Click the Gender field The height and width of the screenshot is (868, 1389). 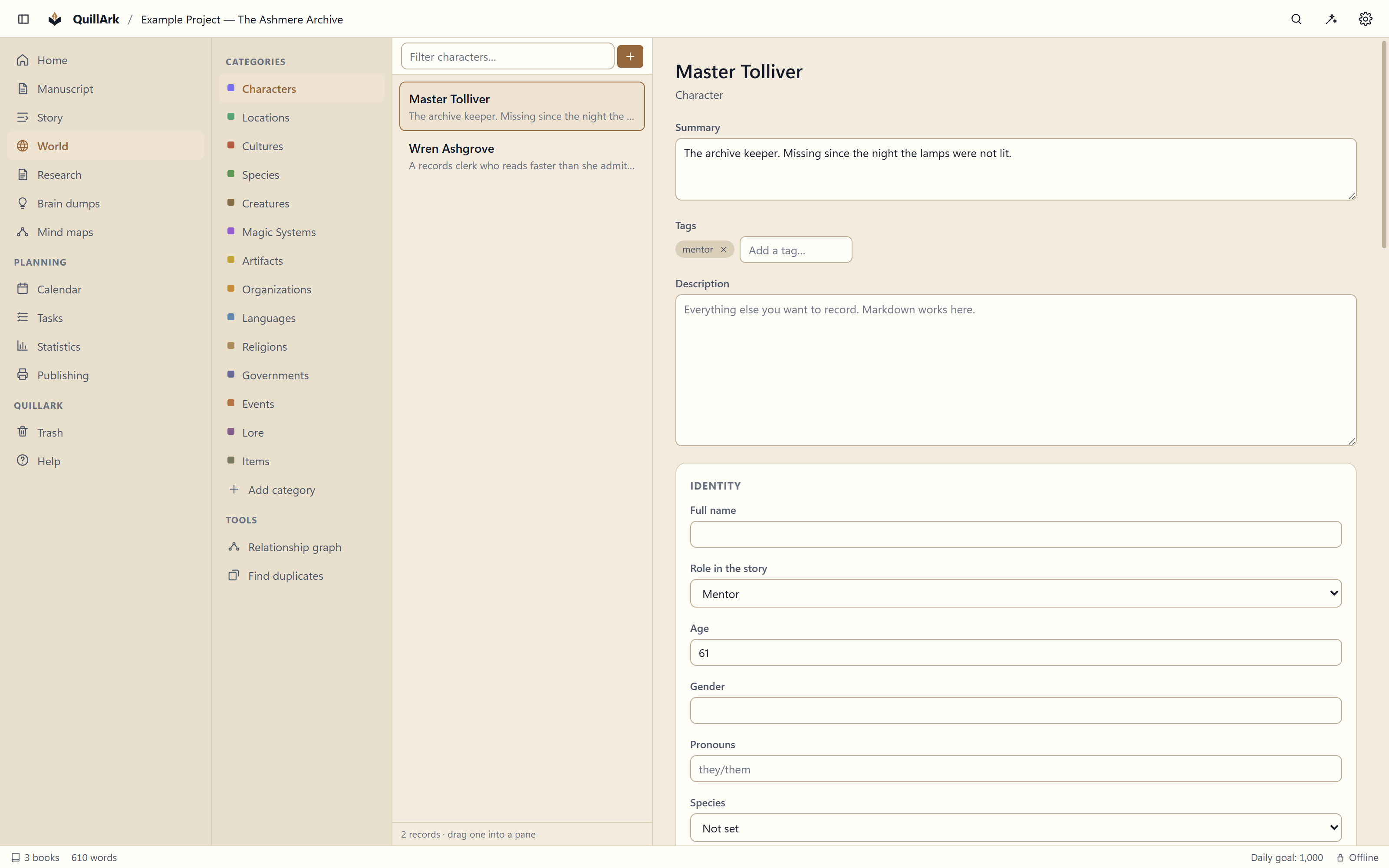(x=1015, y=711)
